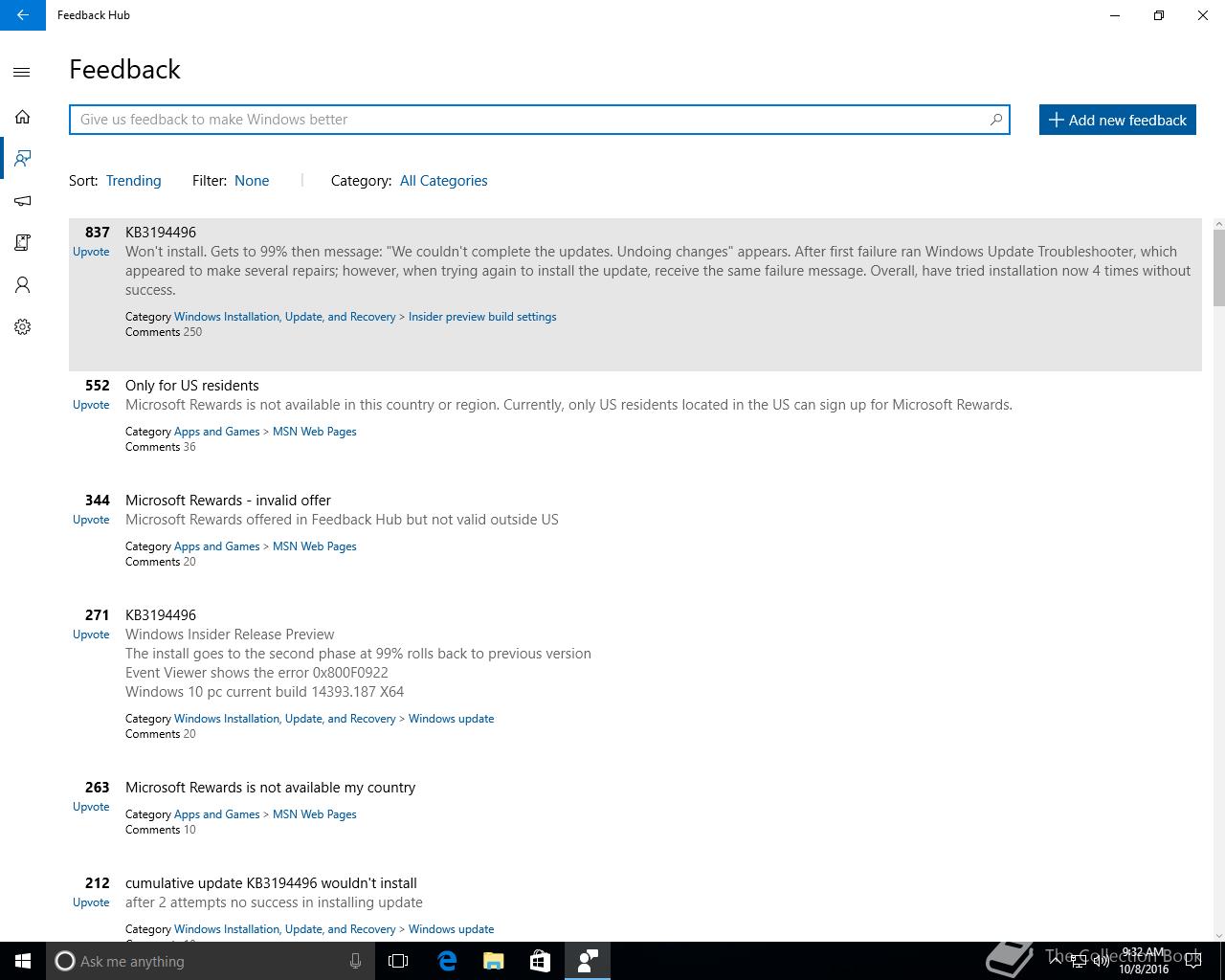Launch Microsoft Edge from taskbar
This screenshot has height=980, width=1225.
447,961
